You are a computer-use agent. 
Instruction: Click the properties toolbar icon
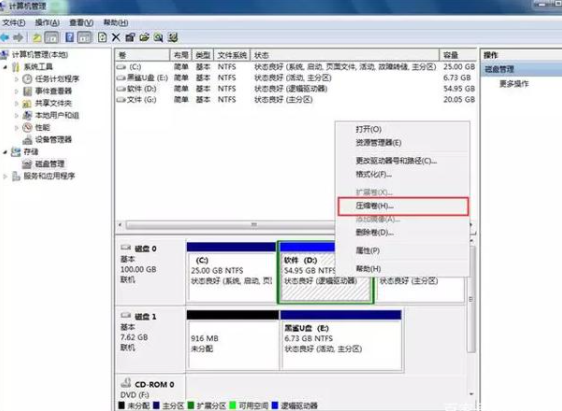[130, 37]
